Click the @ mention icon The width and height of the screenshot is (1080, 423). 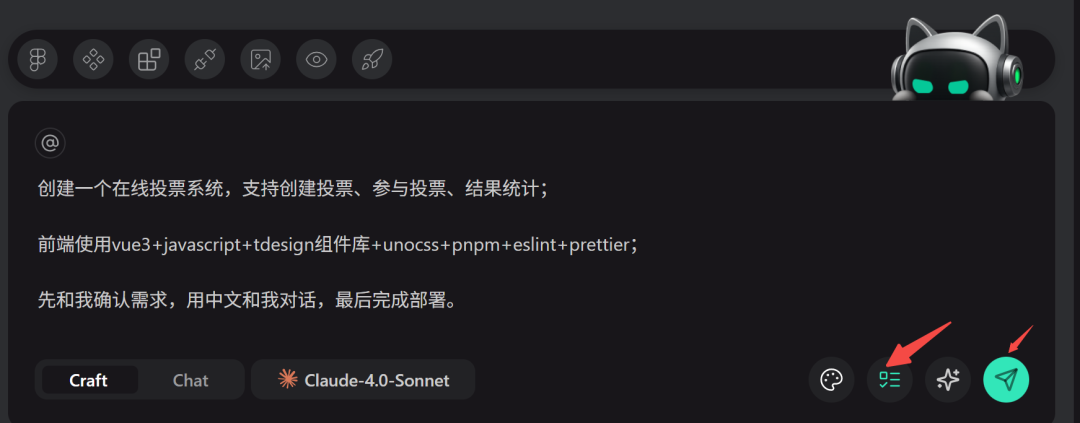[50, 143]
